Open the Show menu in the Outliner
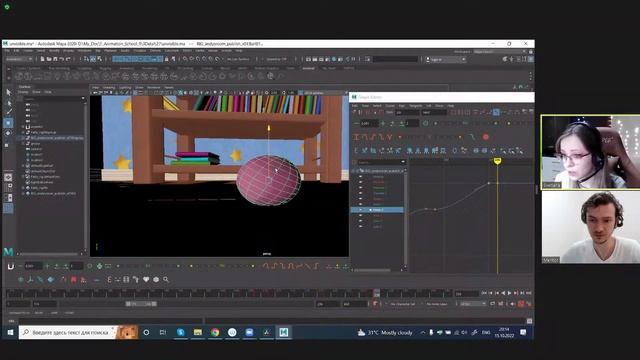This screenshot has height=360, width=640. coord(36,92)
